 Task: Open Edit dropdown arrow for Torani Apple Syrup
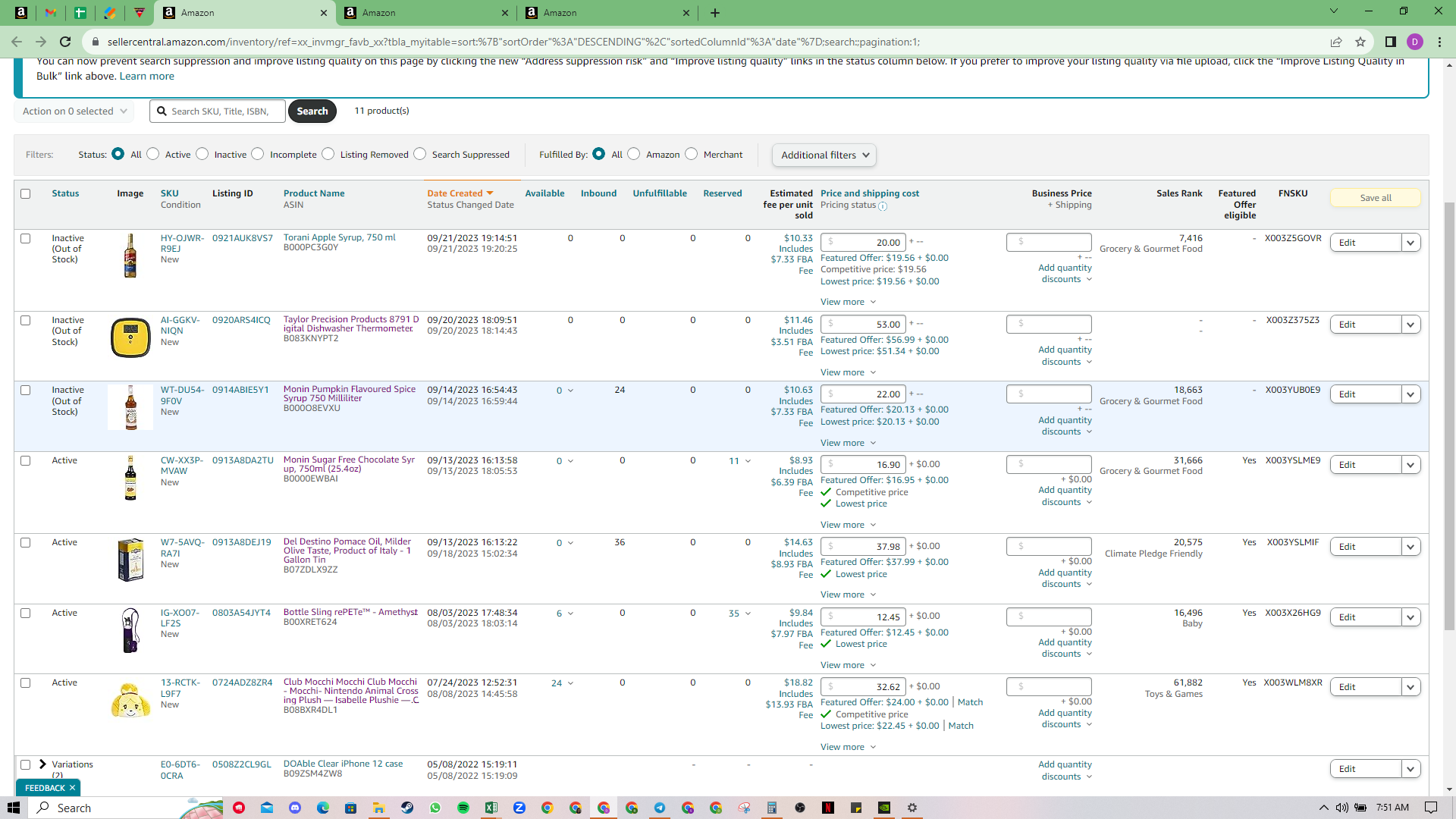[x=1410, y=243]
